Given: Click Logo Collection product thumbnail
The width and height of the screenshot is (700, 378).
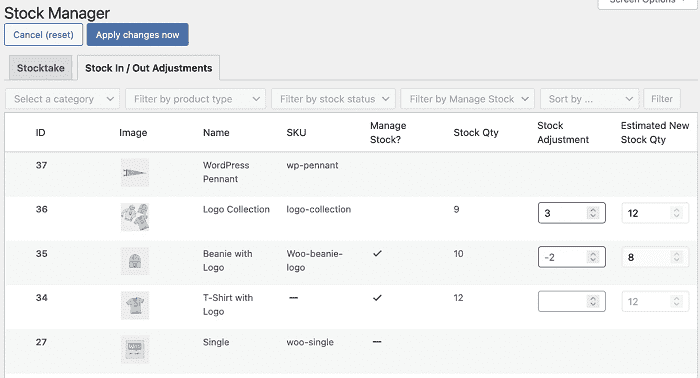Looking at the screenshot, I should point(134,217).
